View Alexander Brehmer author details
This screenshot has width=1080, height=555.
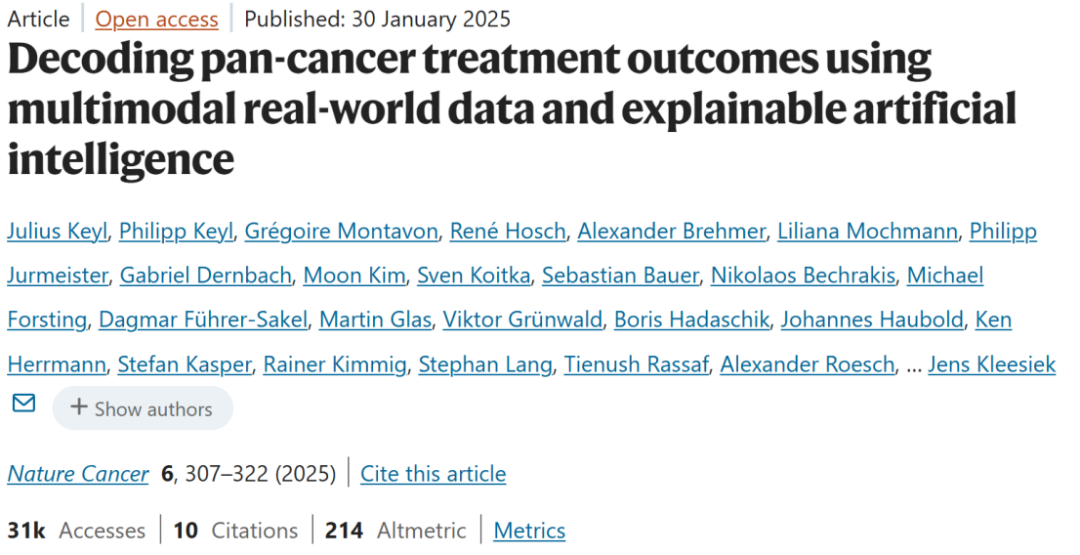click(x=671, y=231)
